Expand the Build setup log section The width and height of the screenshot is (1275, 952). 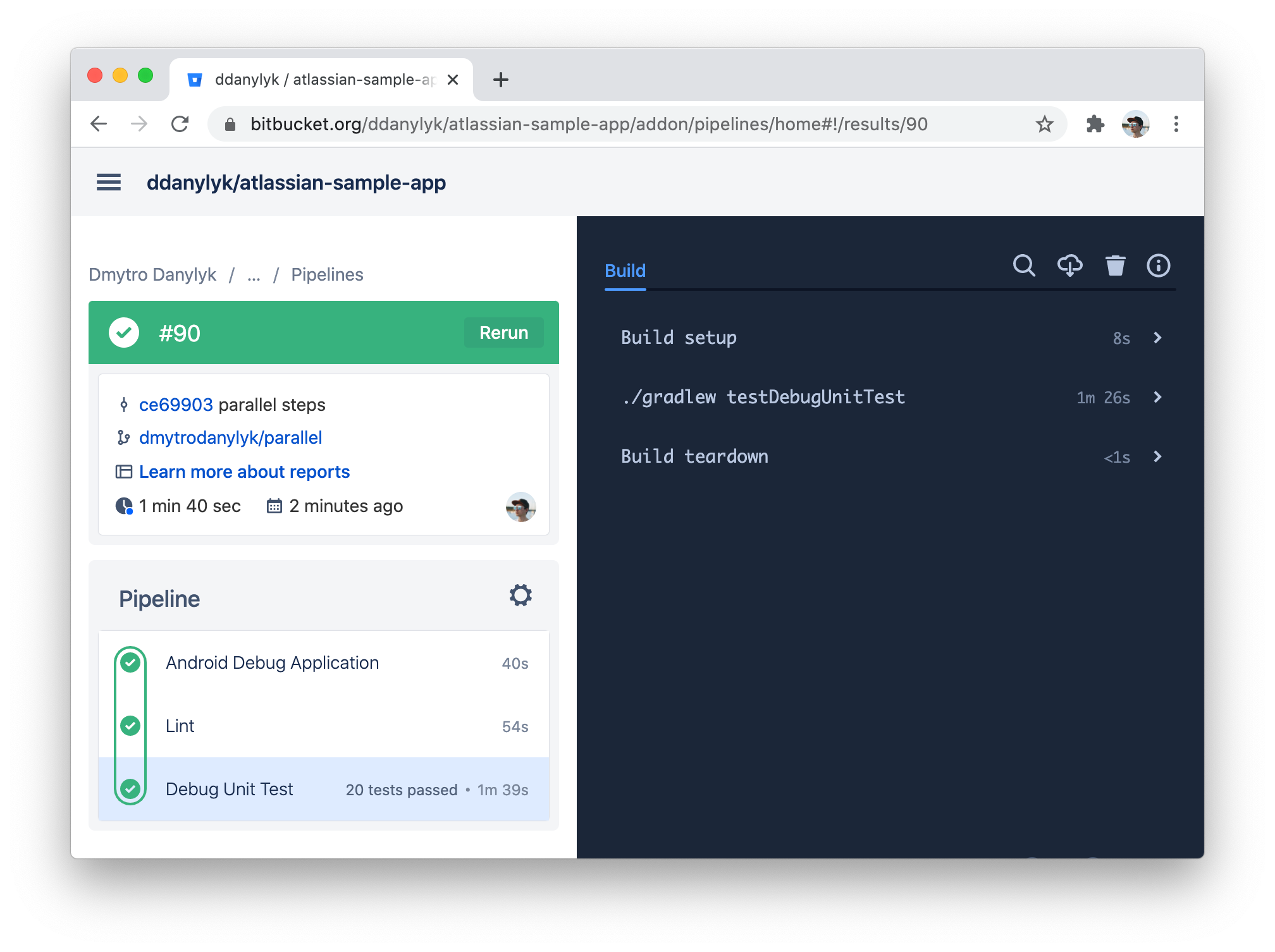[x=890, y=338]
